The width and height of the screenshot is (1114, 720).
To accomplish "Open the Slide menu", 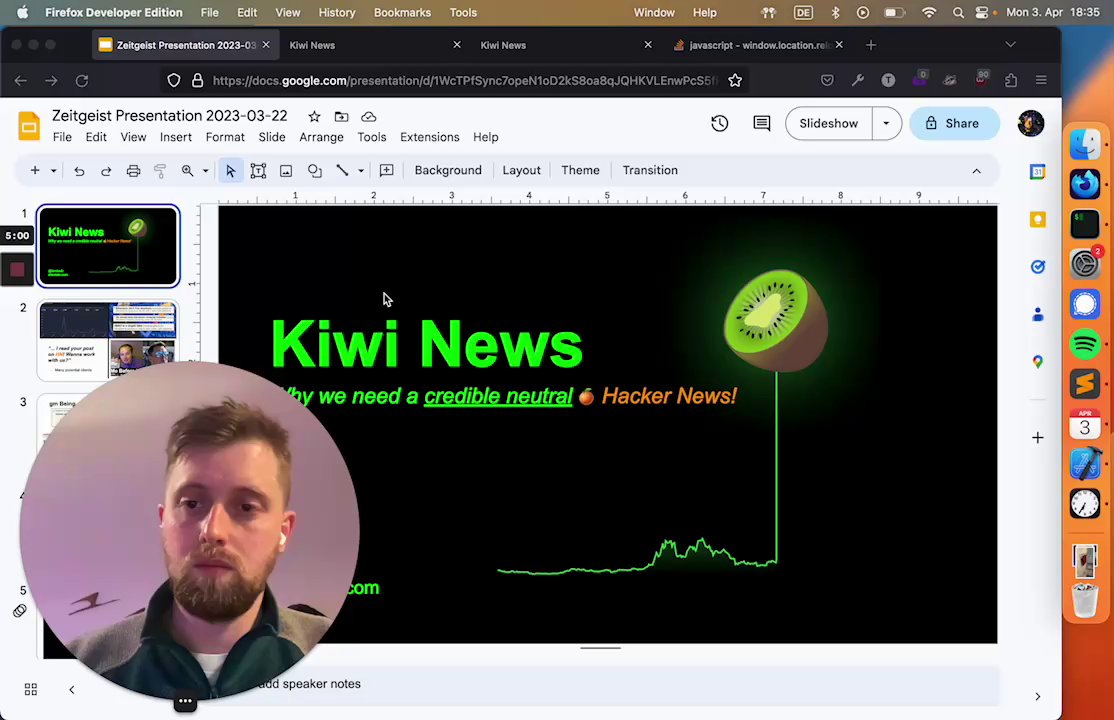I will click(271, 137).
